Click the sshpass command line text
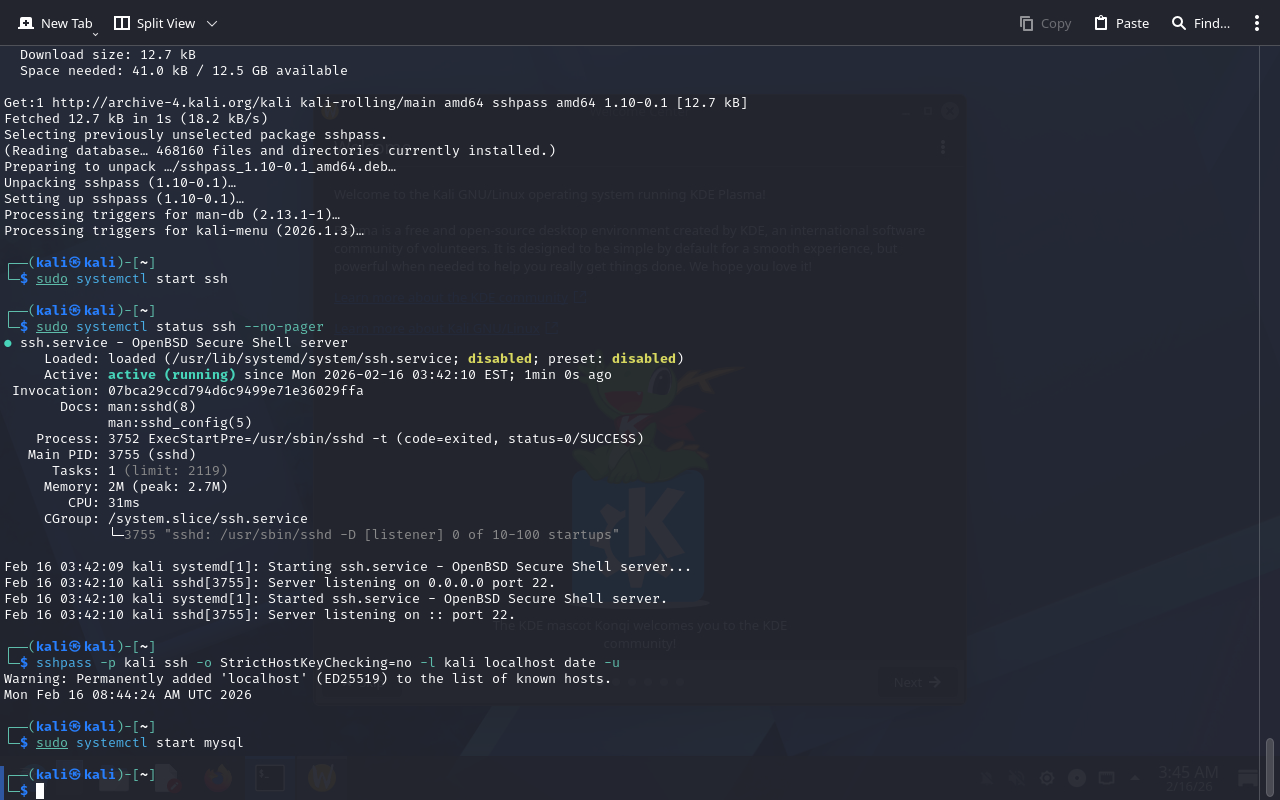 pyautogui.click(x=328, y=663)
